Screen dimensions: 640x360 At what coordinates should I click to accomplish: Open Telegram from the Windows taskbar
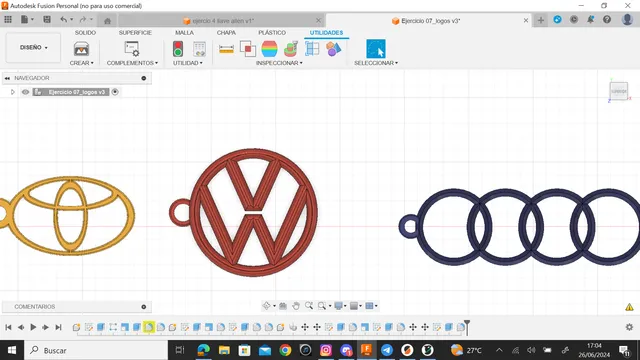(387, 350)
